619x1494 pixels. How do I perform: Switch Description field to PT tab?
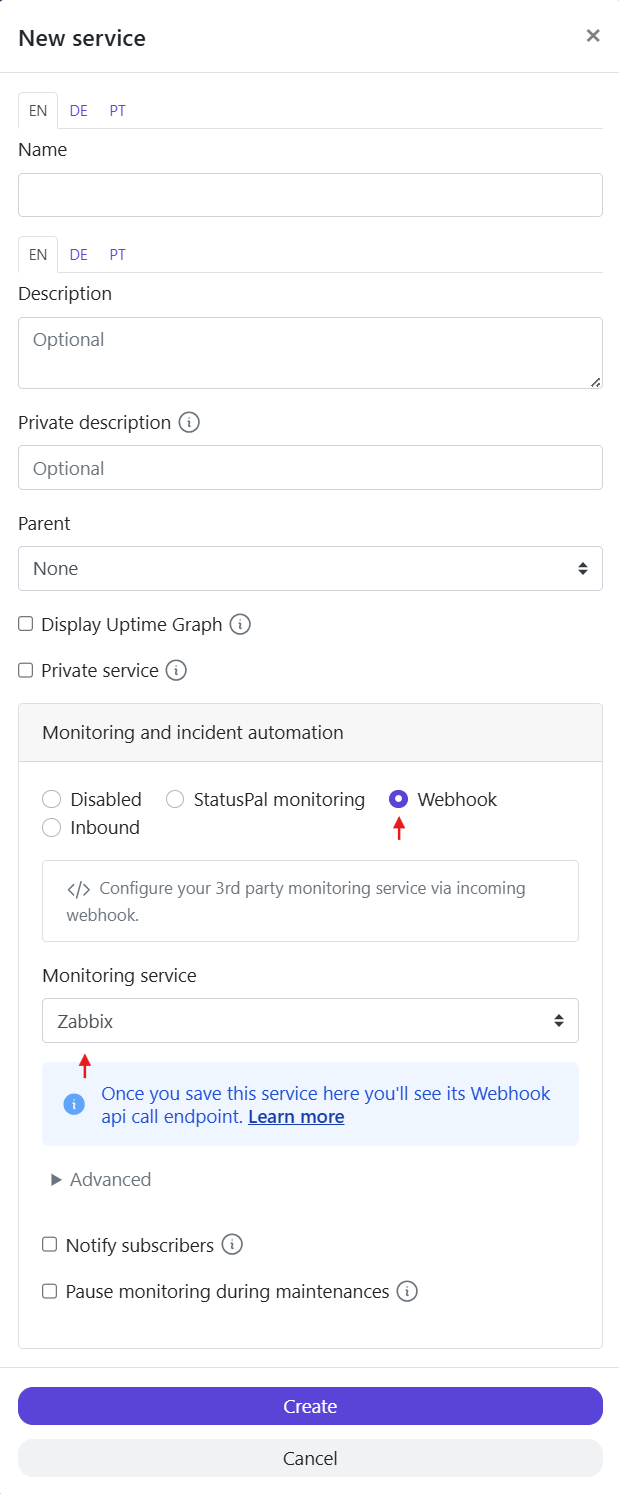point(118,255)
